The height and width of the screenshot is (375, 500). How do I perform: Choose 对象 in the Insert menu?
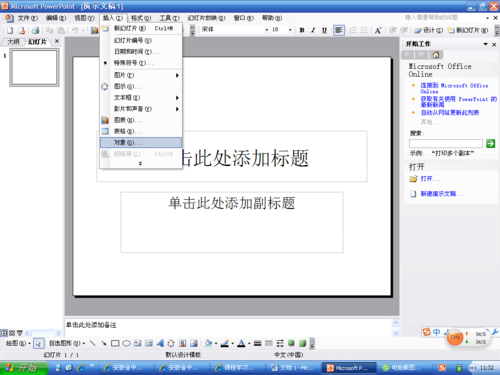pos(141,142)
